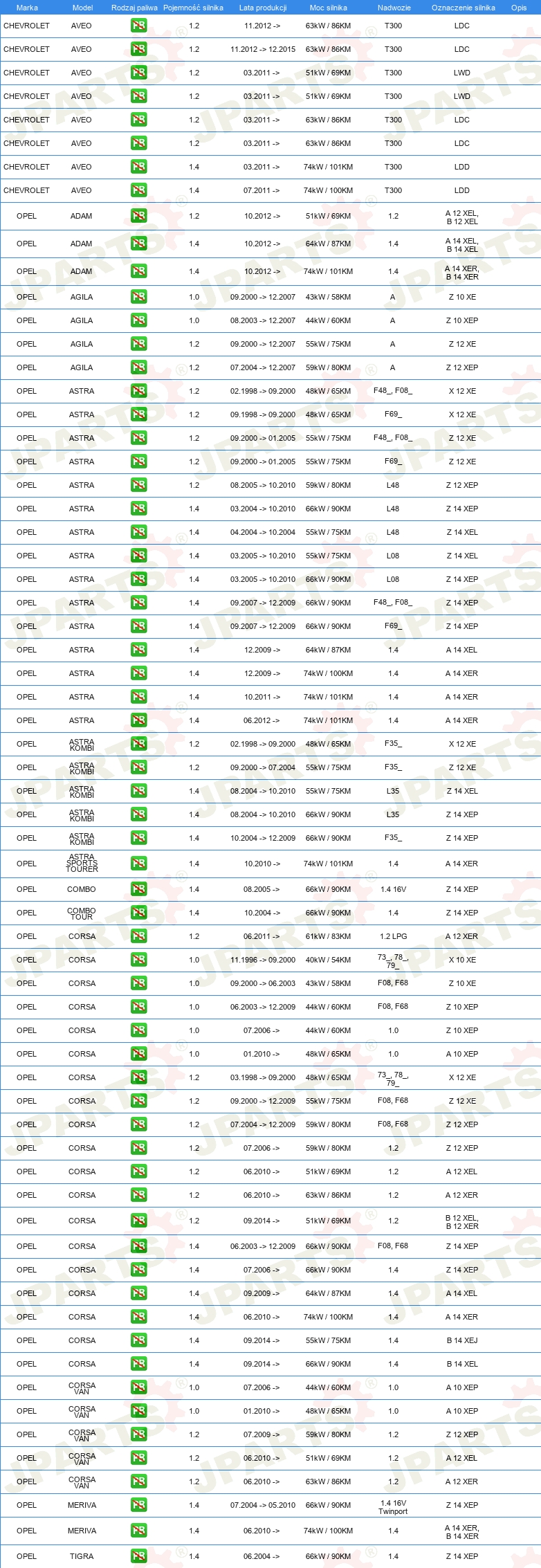The height and width of the screenshot is (1568, 541).
Task: Click PB fuel icon in Corsa Van 07.2006 row
Action: pos(138,1387)
